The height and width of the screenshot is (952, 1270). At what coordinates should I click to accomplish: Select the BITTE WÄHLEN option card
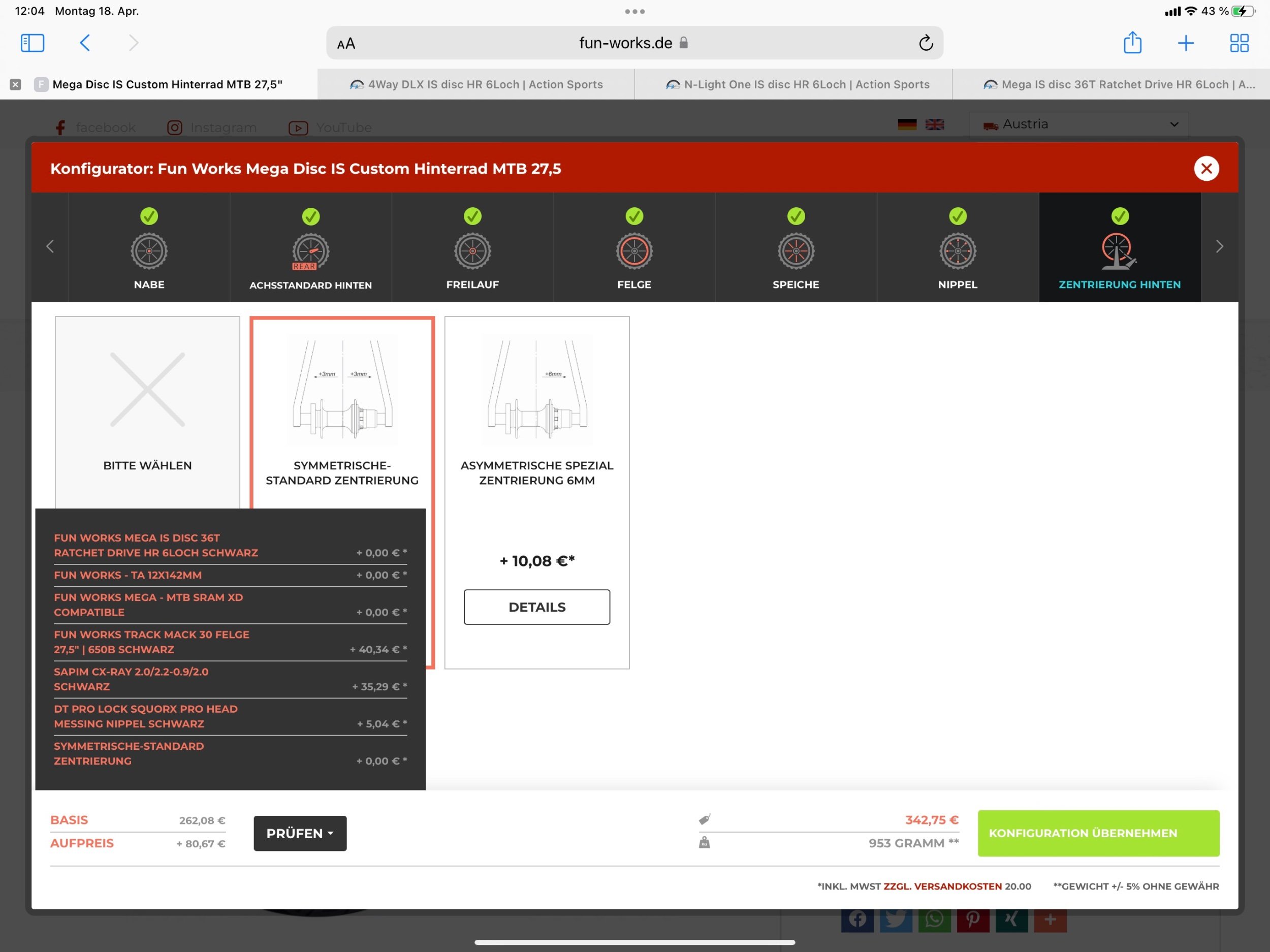coord(147,412)
